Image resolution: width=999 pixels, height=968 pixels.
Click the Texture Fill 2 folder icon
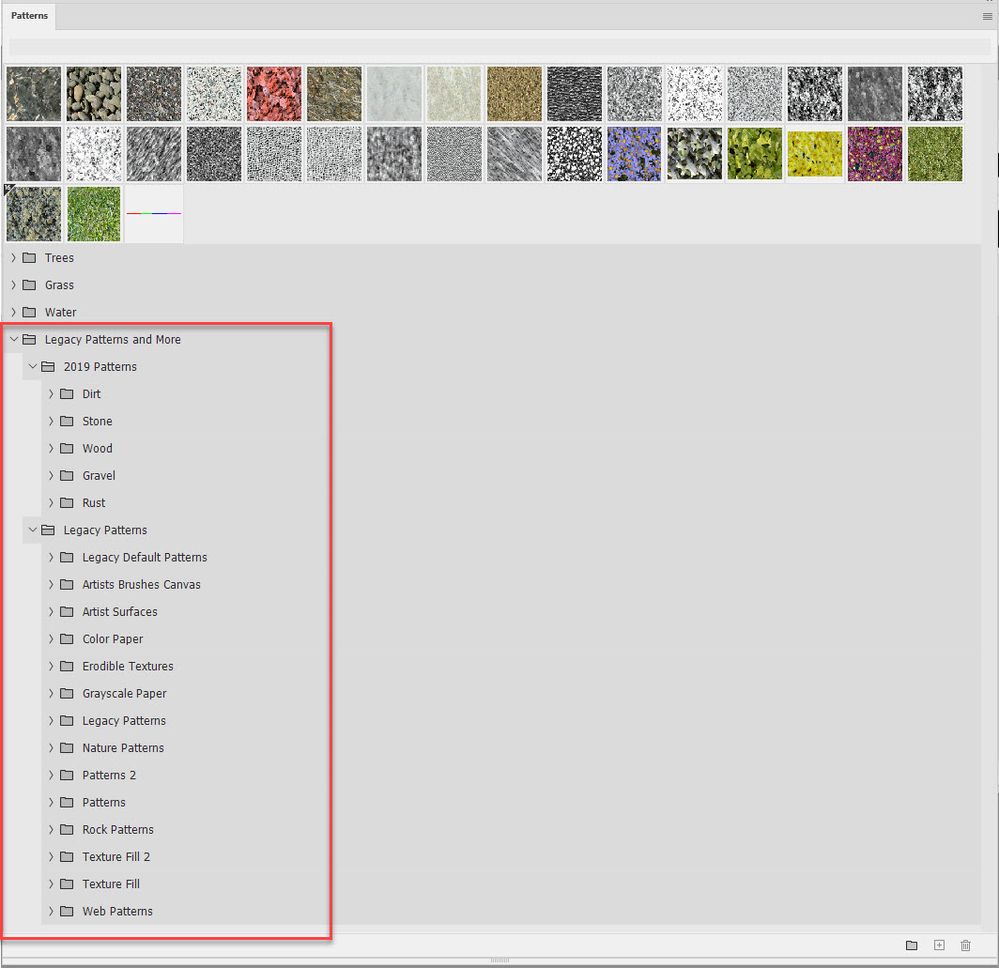coord(67,857)
